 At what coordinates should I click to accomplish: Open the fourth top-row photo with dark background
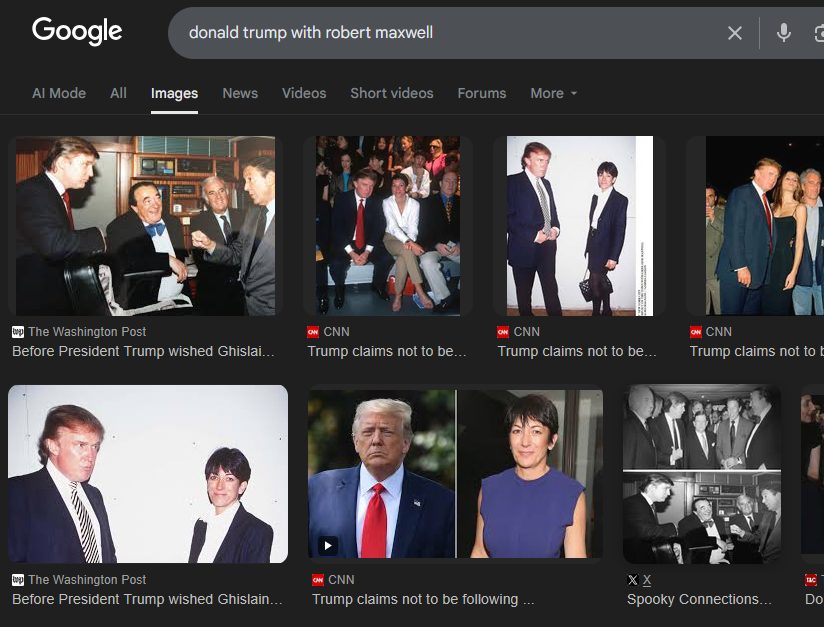(765, 226)
